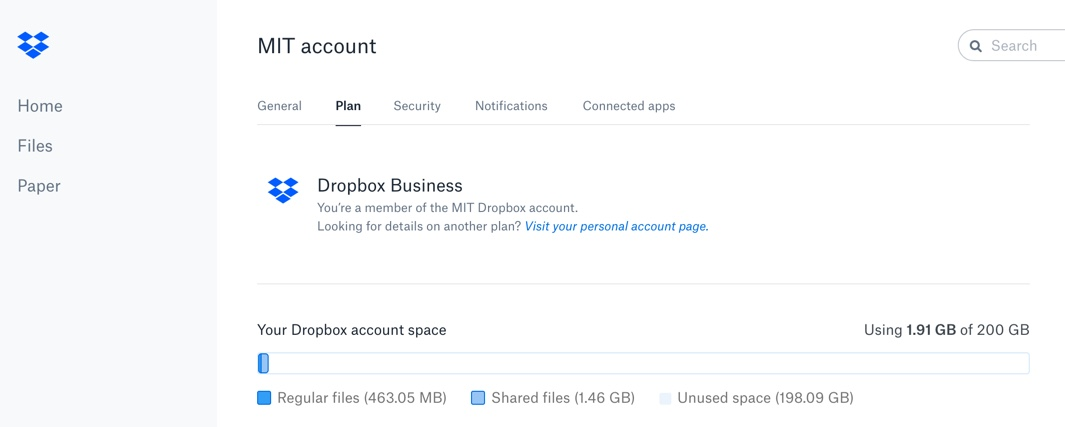Open the Notifications tab
1065x427 pixels.
pyautogui.click(x=511, y=106)
